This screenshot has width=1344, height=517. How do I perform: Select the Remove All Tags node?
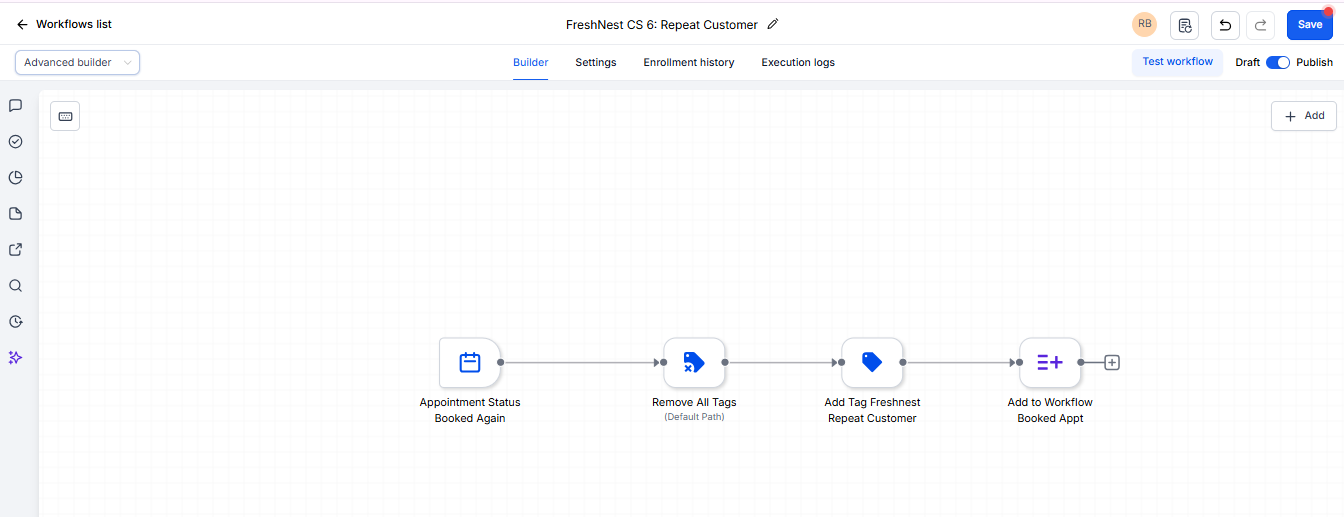[694, 362]
